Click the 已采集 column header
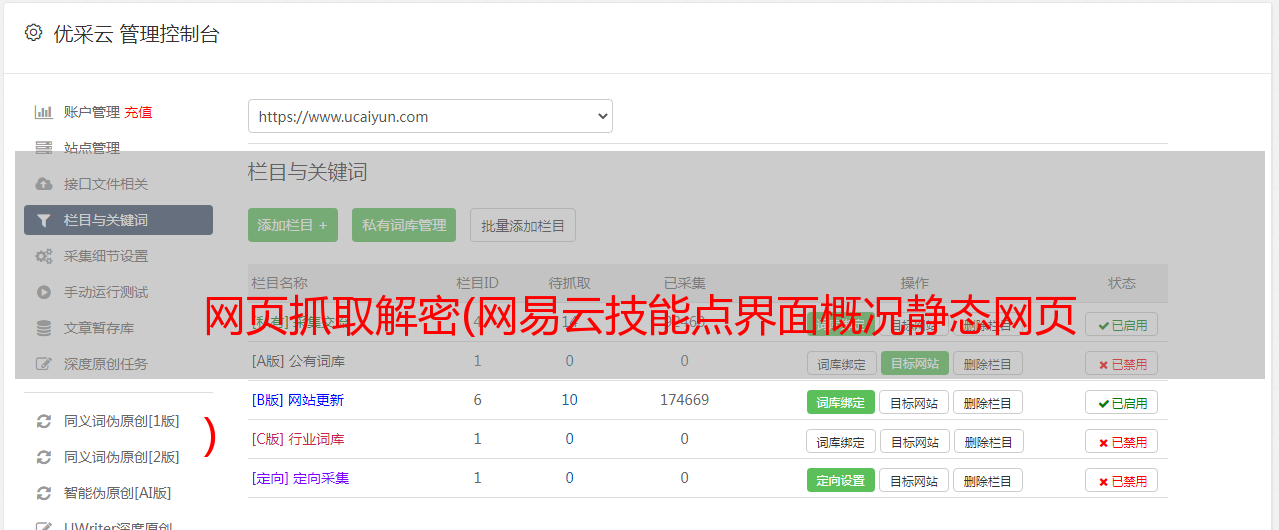Screen dimensions: 1279x530 click(x=685, y=283)
